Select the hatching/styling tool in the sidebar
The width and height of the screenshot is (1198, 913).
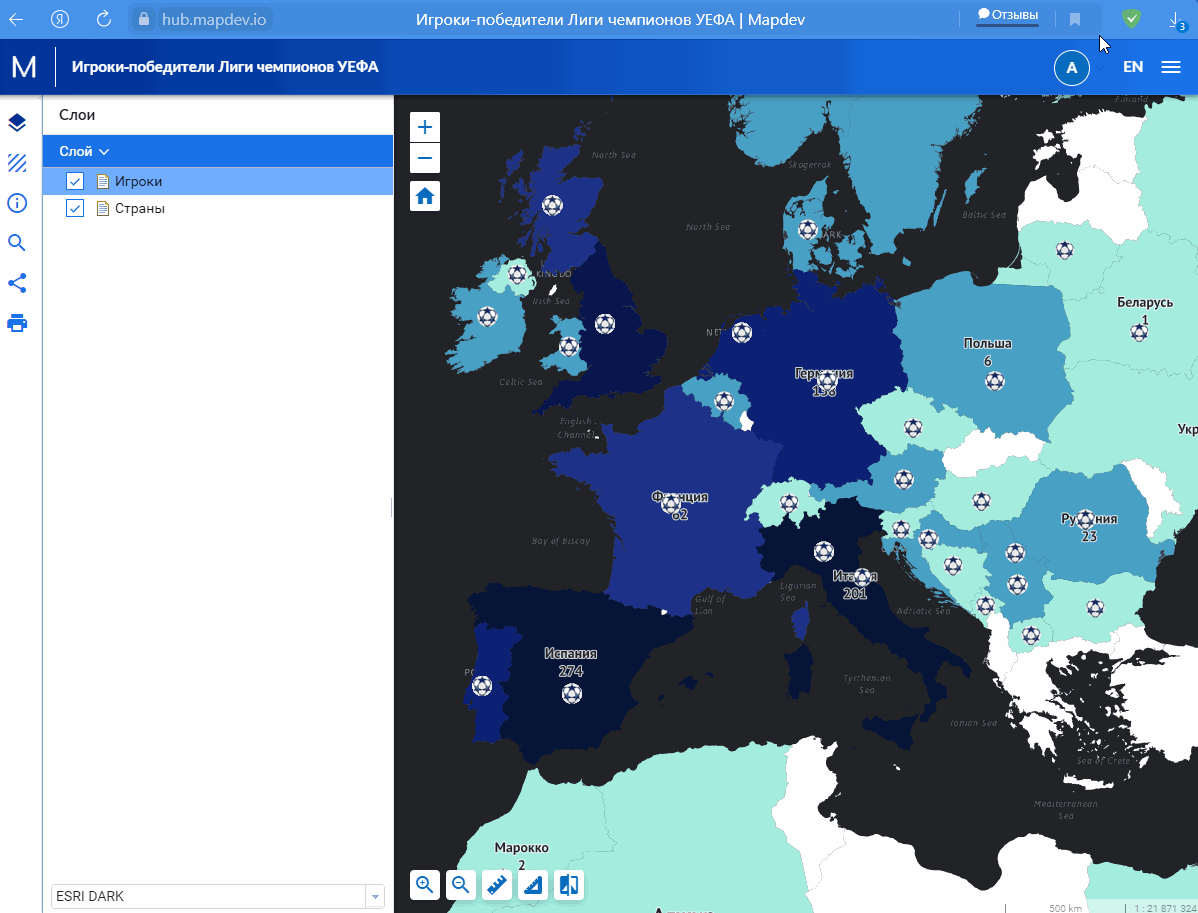(x=16, y=163)
